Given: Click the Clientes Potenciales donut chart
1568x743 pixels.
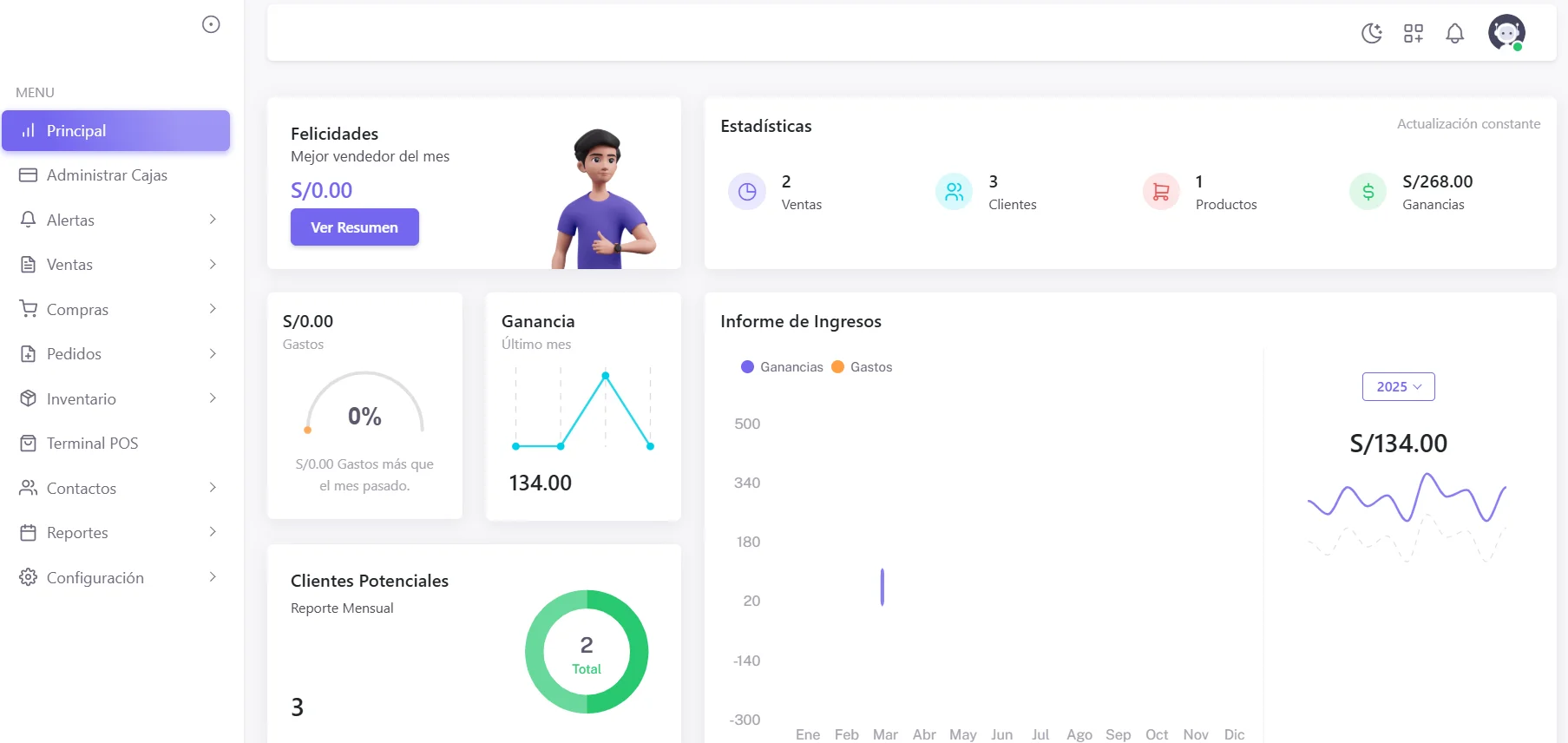Looking at the screenshot, I should [x=587, y=652].
